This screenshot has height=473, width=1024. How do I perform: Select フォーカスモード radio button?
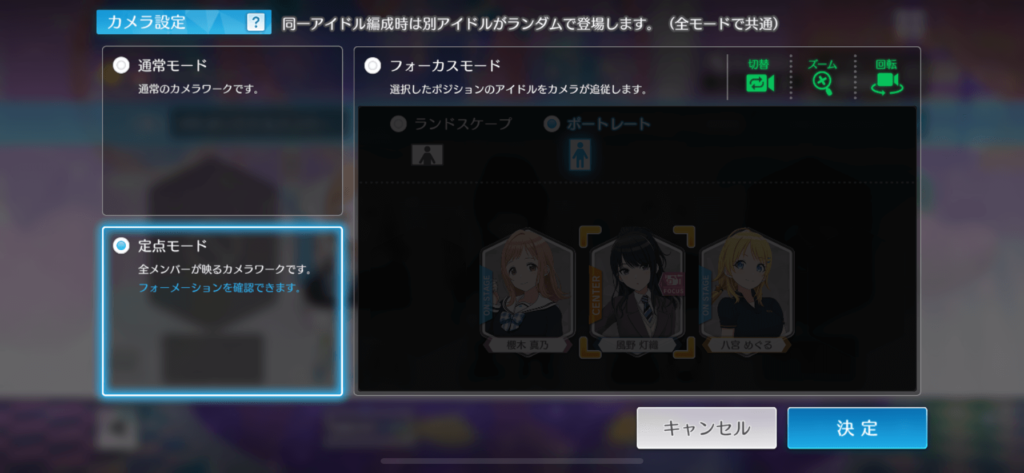click(x=372, y=65)
